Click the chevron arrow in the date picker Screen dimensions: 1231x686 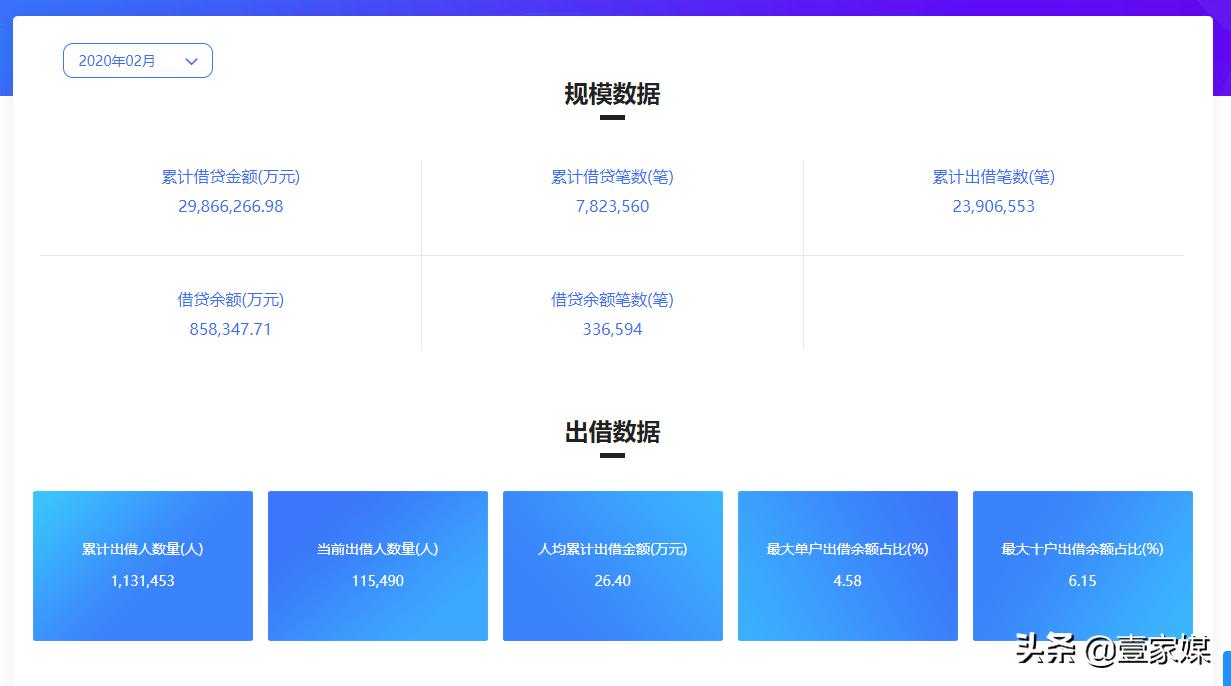point(191,60)
